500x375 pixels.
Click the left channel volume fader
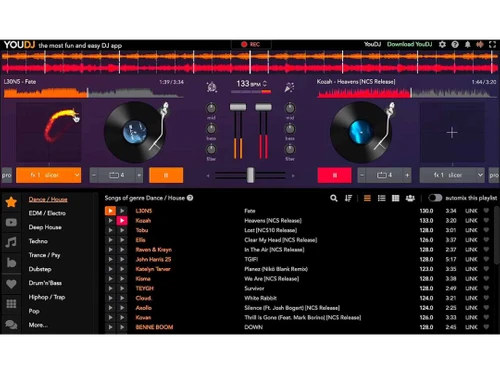238,107
